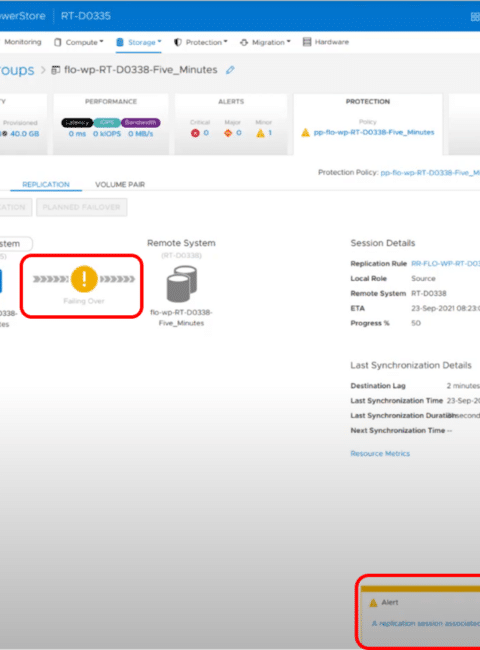Click the breadcrumb chevron separator
This screenshot has width=480, height=650.
point(43,70)
